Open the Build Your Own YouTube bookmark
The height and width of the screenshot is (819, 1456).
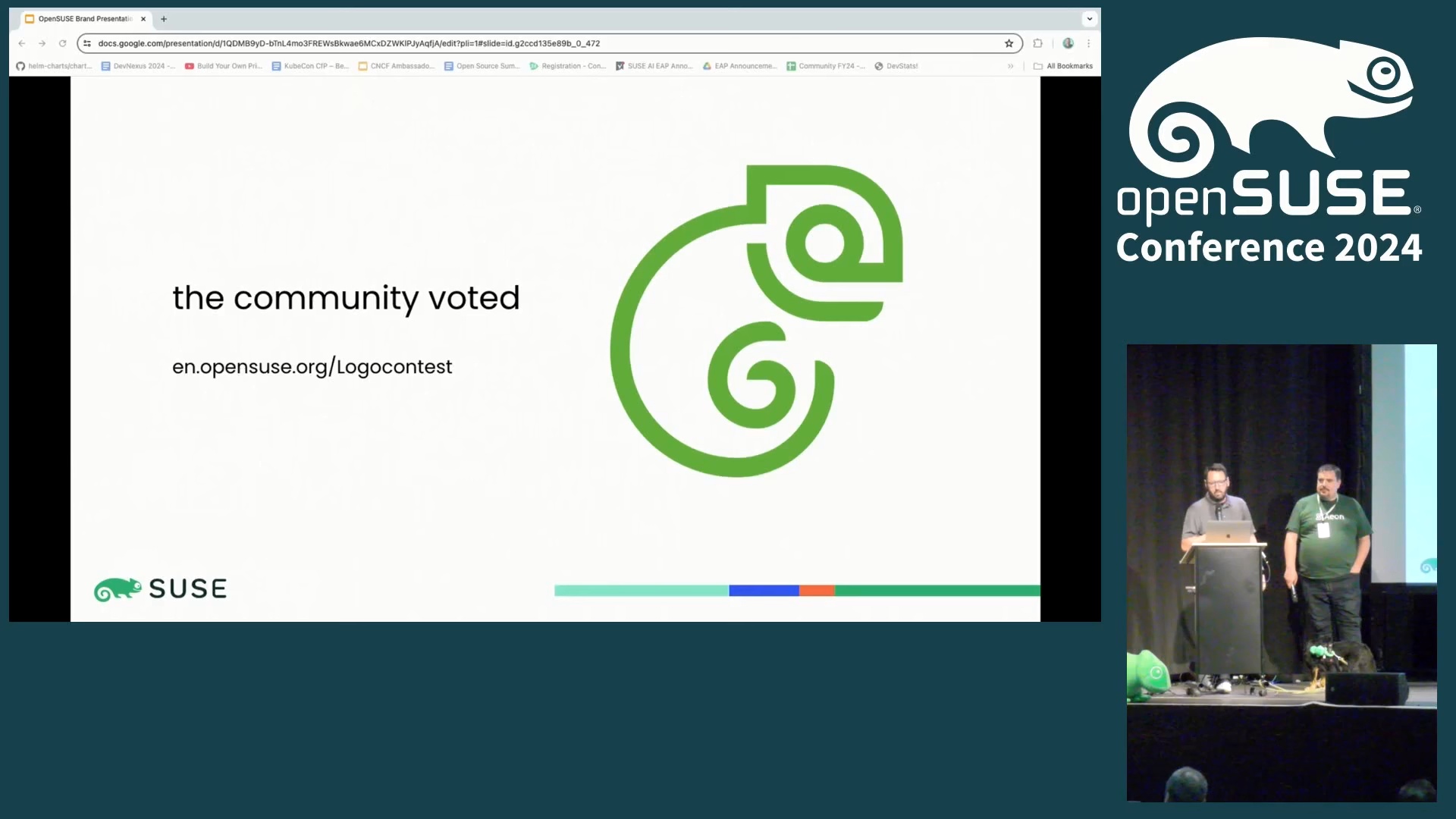click(x=223, y=66)
